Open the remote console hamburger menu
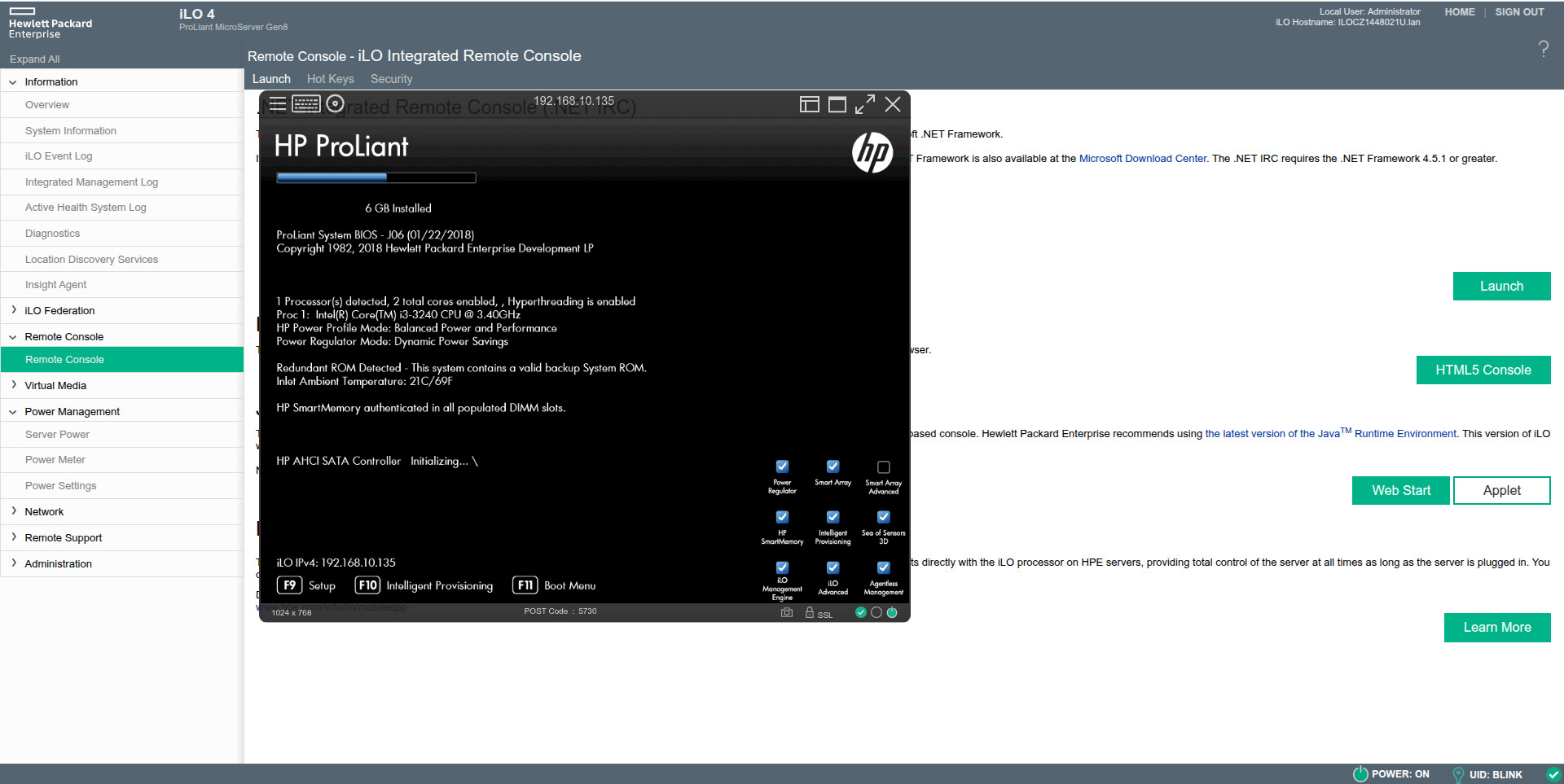The image size is (1564, 784). point(278,103)
